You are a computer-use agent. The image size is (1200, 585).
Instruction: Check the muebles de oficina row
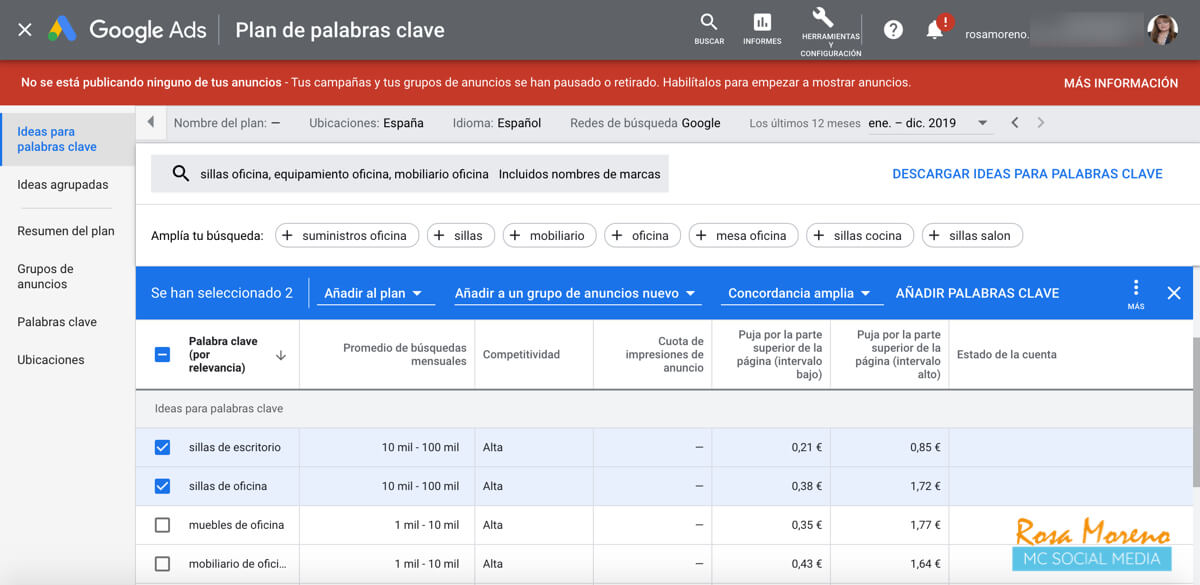162,524
